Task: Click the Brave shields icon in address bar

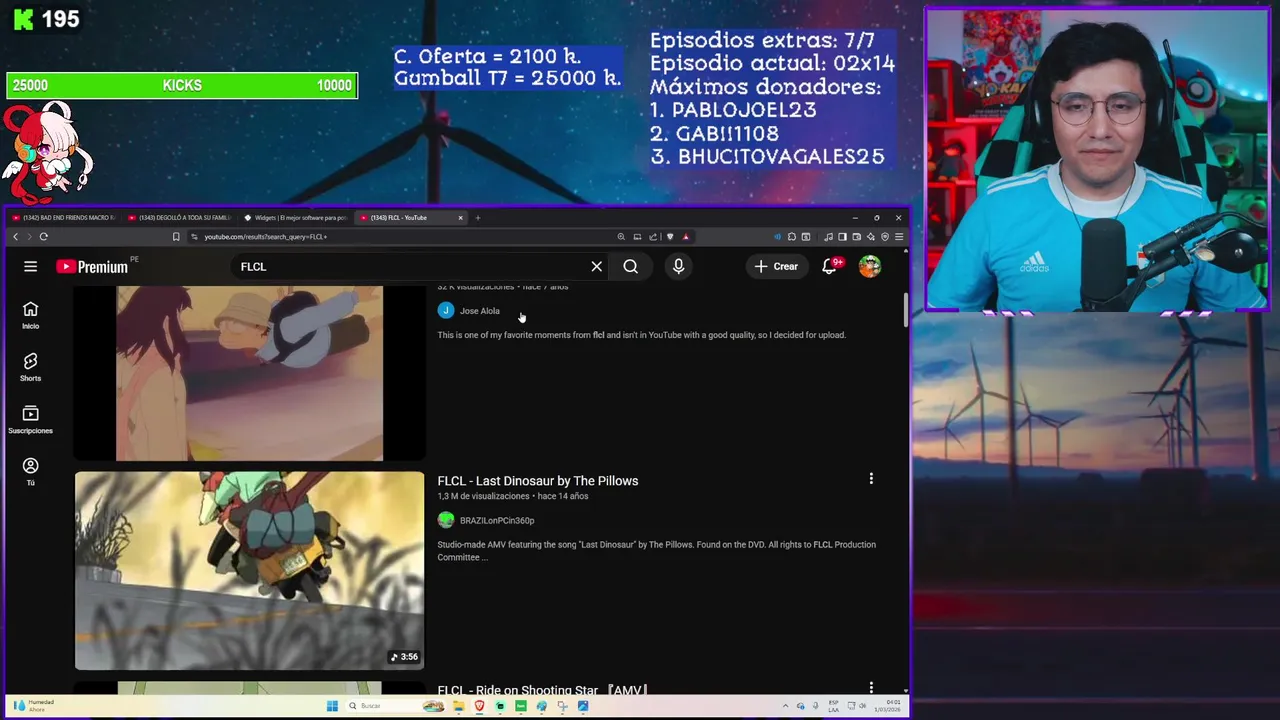Action: coord(670,237)
